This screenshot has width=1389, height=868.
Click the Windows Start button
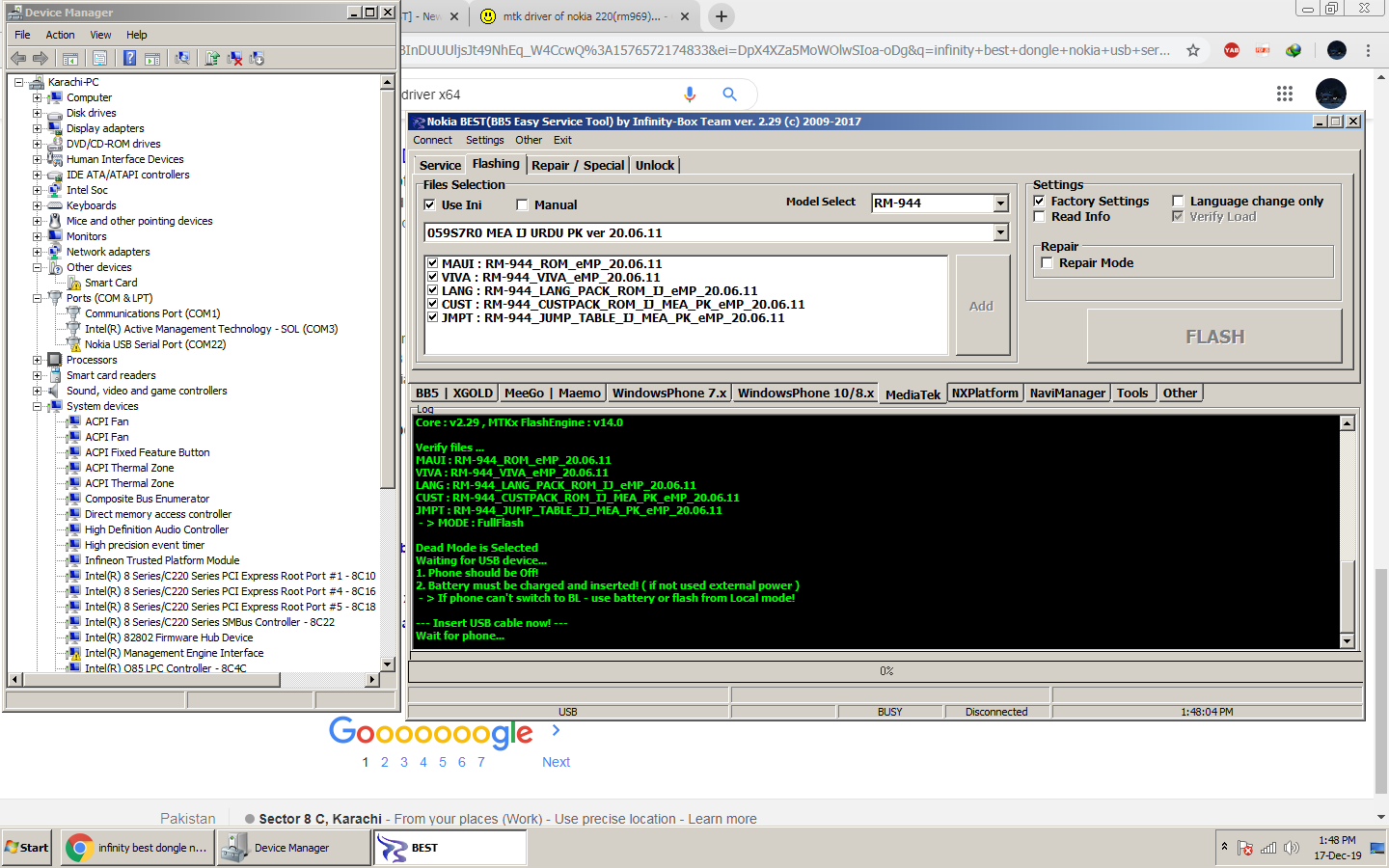pyautogui.click(x=27, y=848)
